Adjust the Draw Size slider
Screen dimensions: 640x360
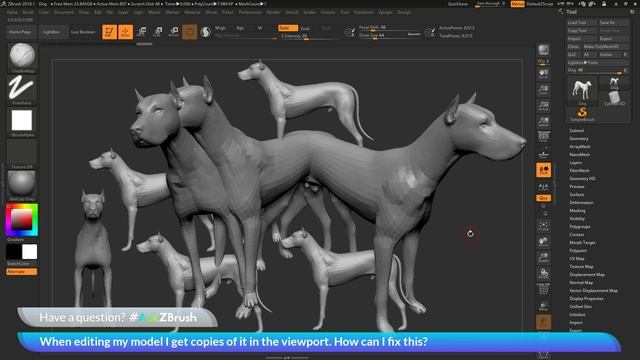389,36
